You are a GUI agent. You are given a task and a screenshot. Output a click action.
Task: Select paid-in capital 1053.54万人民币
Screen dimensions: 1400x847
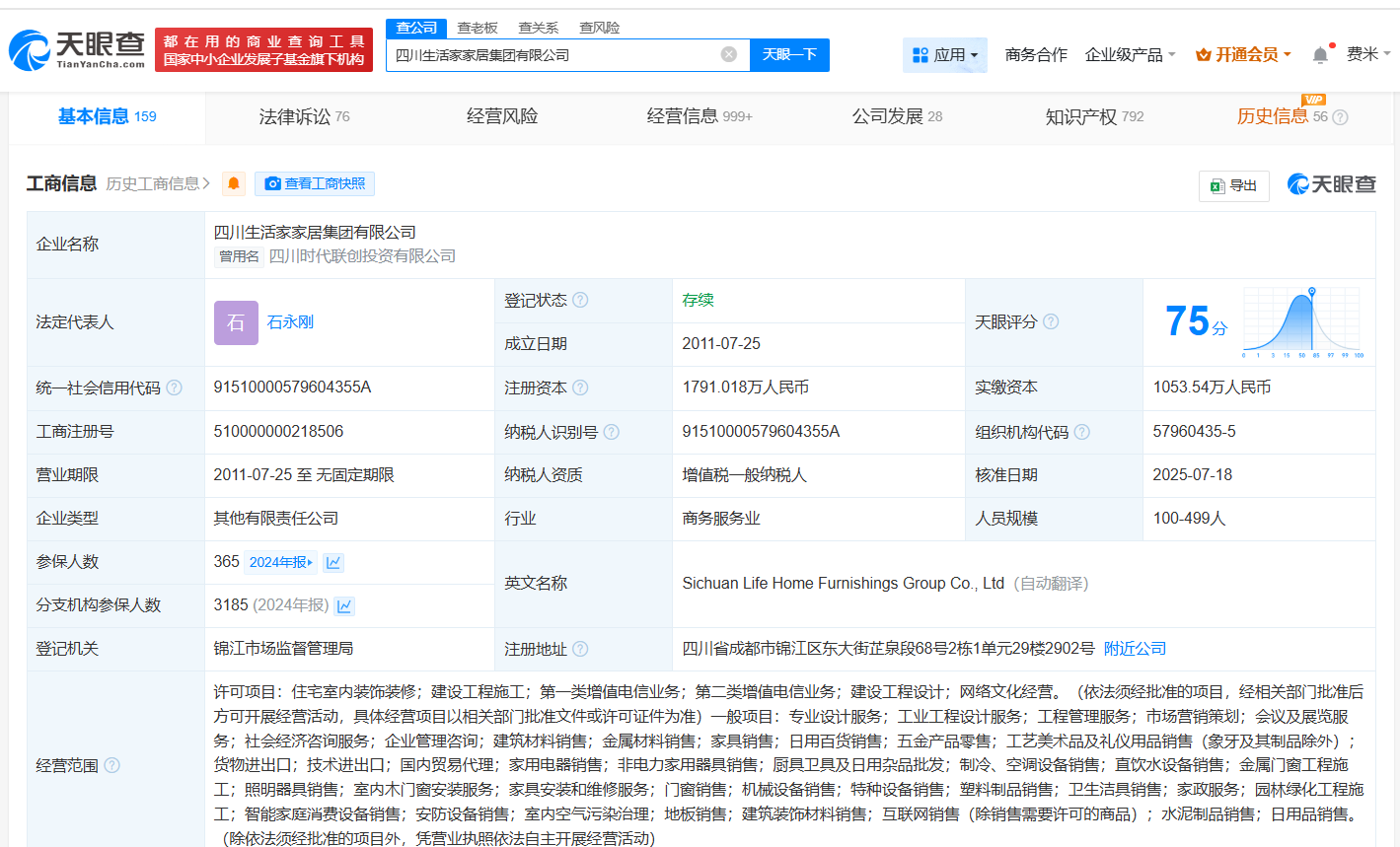(1212, 388)
